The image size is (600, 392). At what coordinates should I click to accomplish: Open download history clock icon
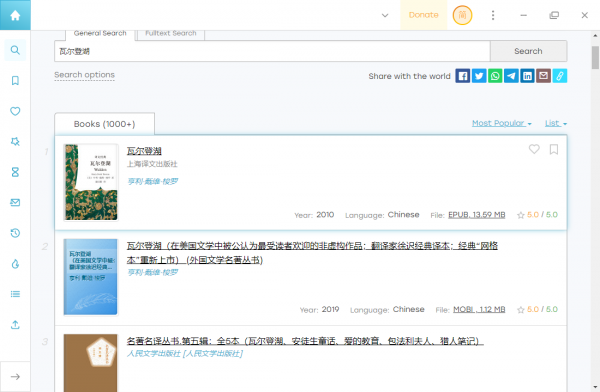15,233
